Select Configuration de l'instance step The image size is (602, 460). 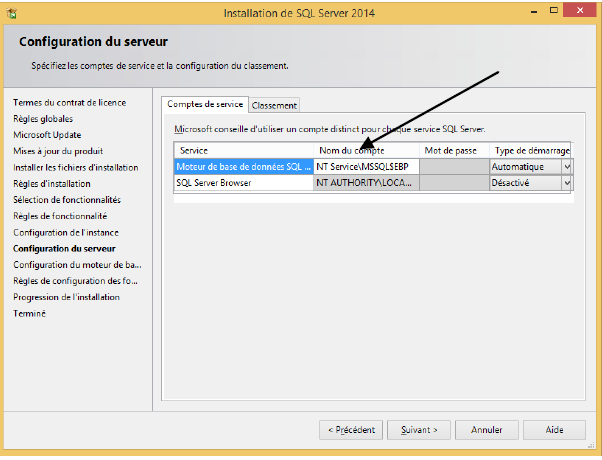[66, 233]
